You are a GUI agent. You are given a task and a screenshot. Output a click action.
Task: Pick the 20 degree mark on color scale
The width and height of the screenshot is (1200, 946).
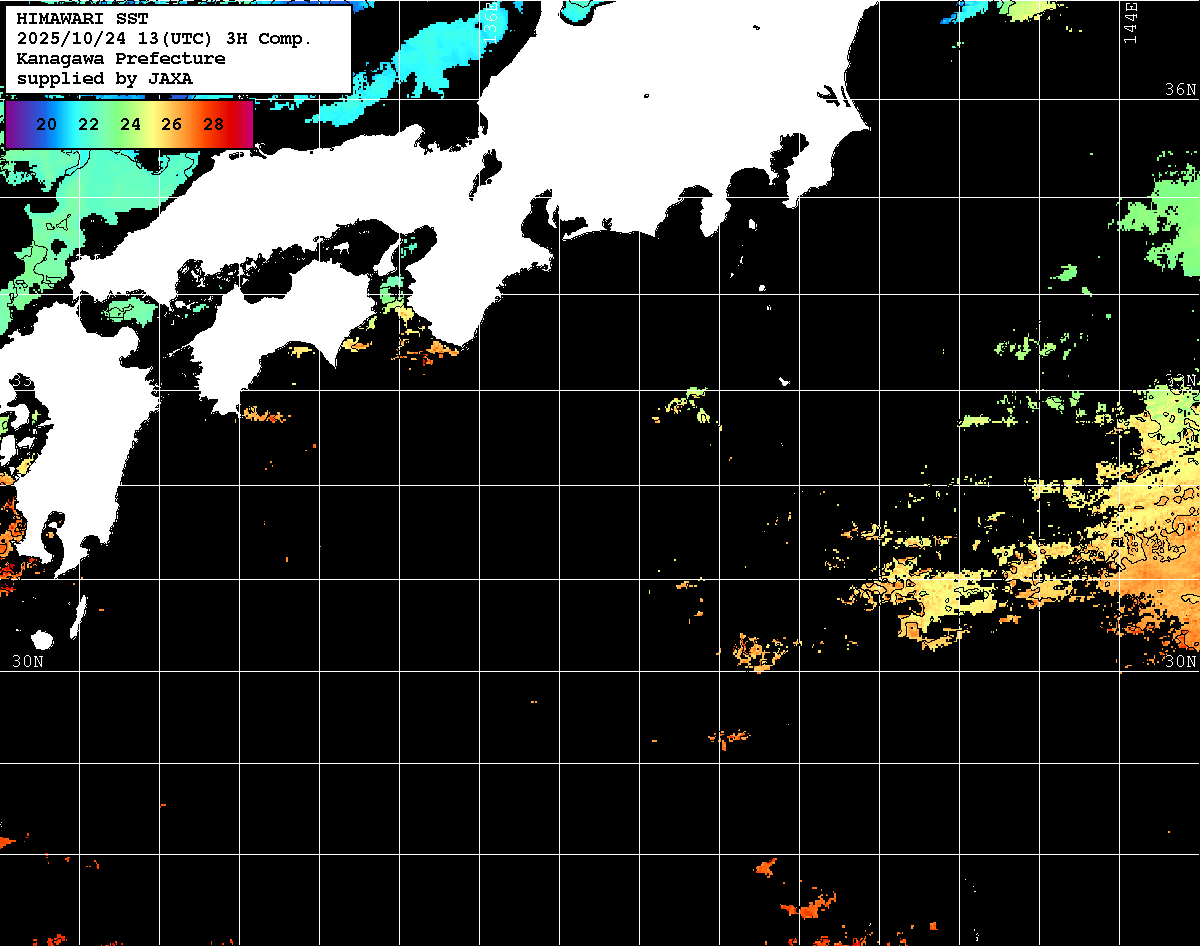46,125
